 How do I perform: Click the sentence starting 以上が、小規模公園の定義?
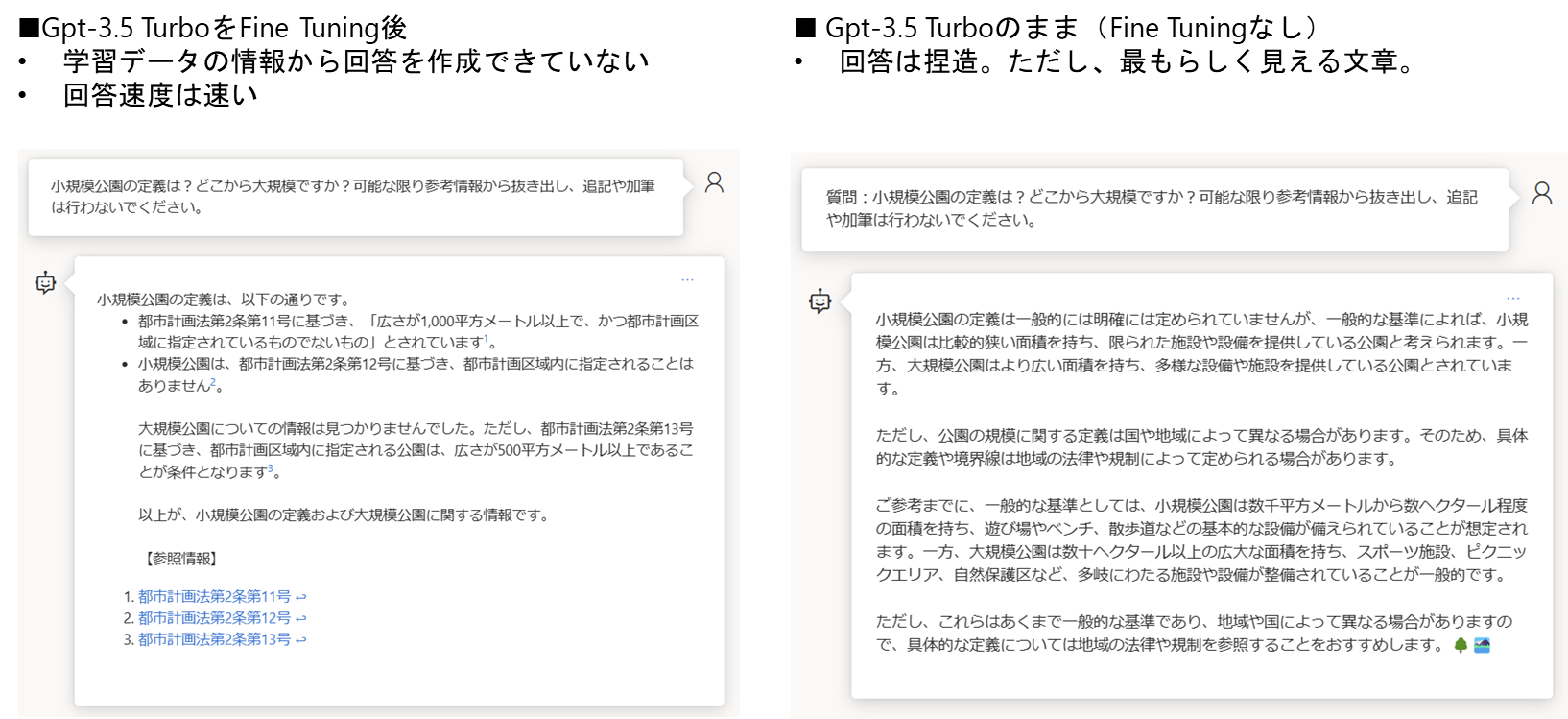[345, 515]
